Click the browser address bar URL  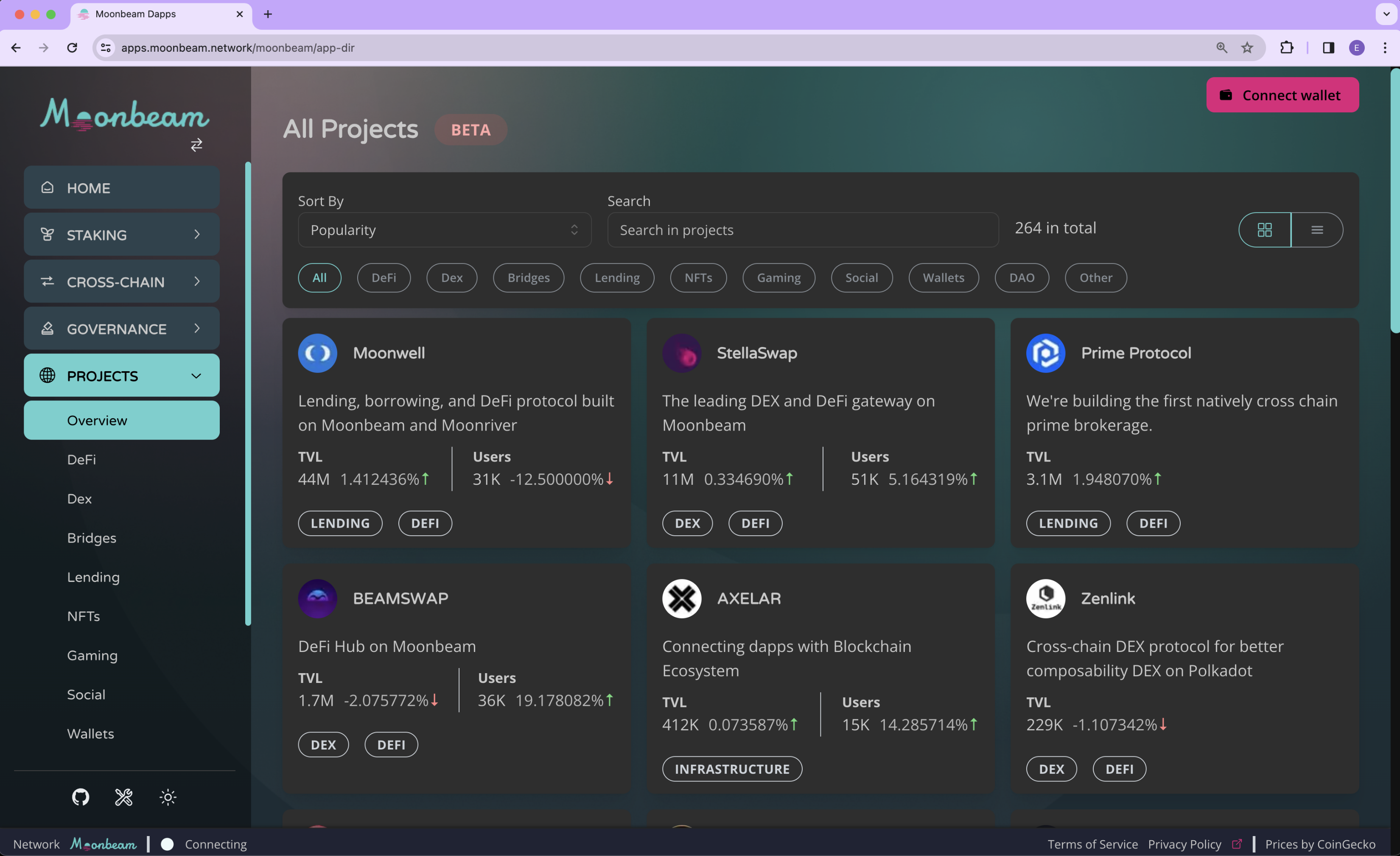[x=238, y=48]
